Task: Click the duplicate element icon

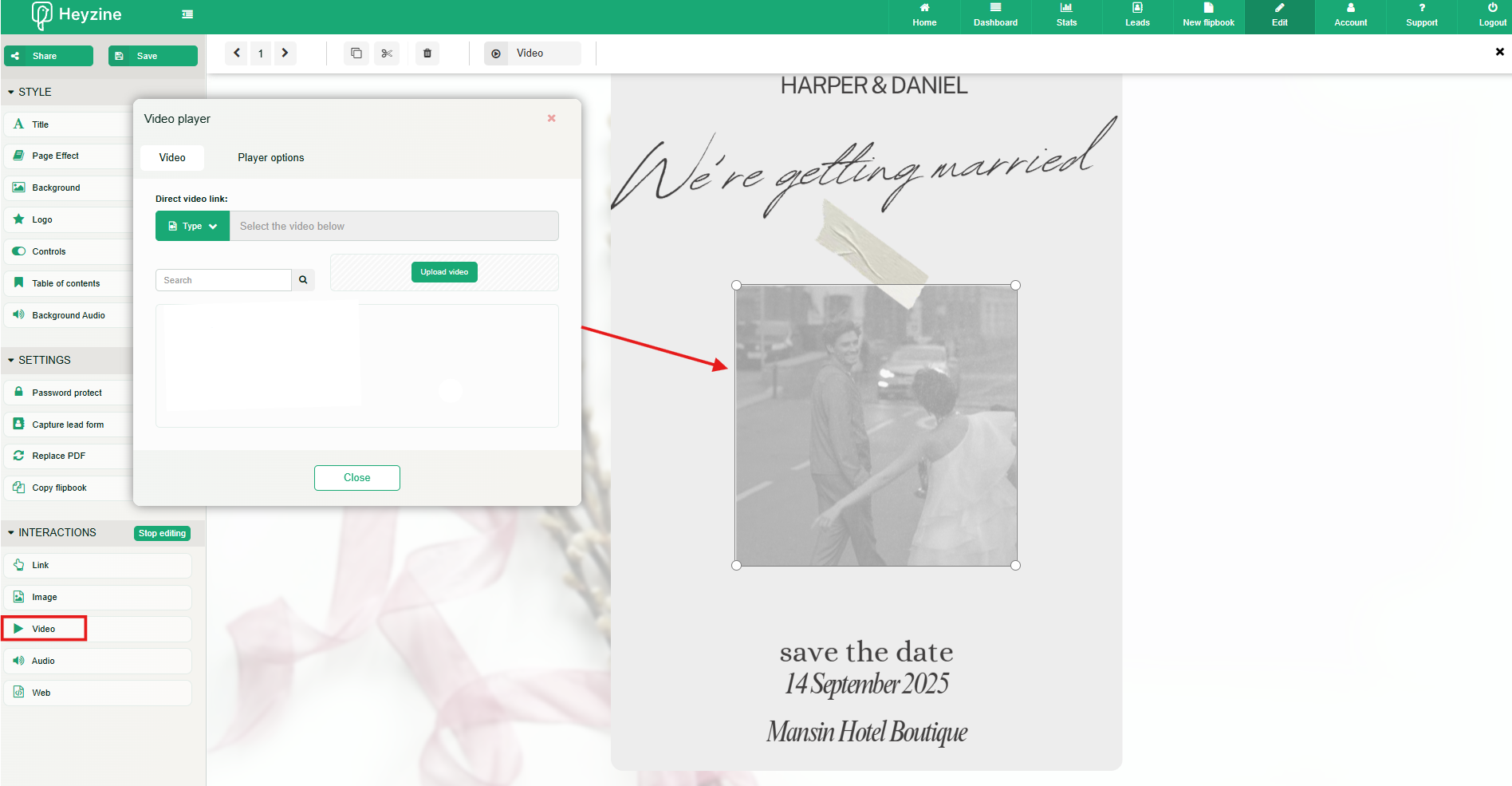Action: pyautogui.click(x=356, y=53)
